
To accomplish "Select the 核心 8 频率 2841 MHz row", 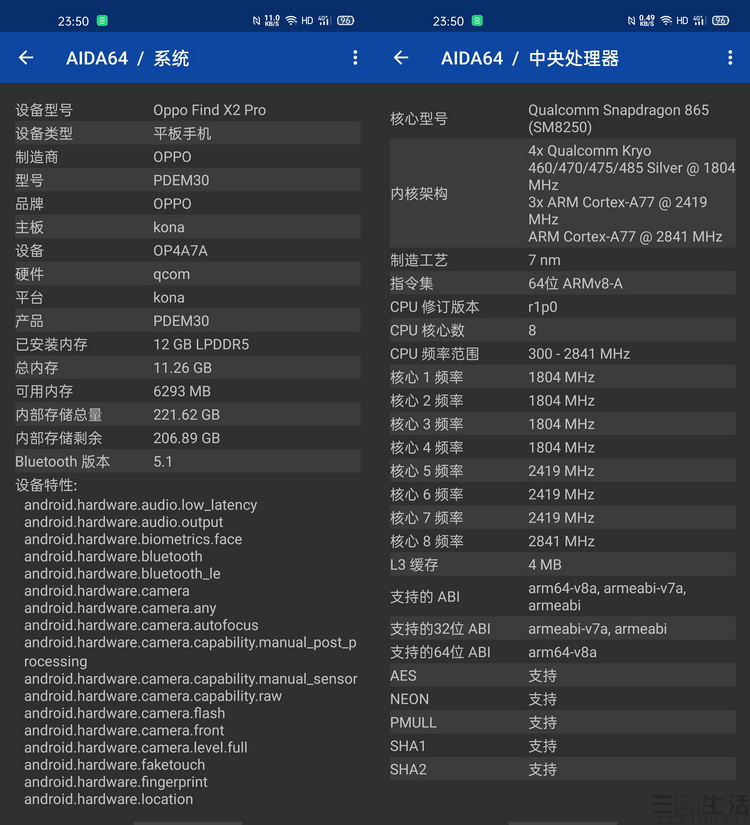I will click(x=563, y=541).
